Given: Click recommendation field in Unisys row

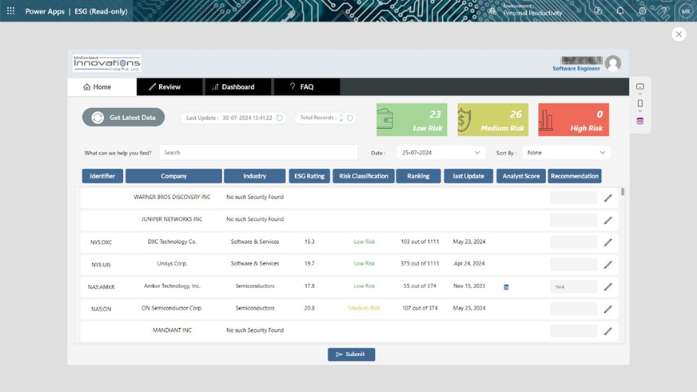Looking at the screenshot, I should tap(573, 264).
